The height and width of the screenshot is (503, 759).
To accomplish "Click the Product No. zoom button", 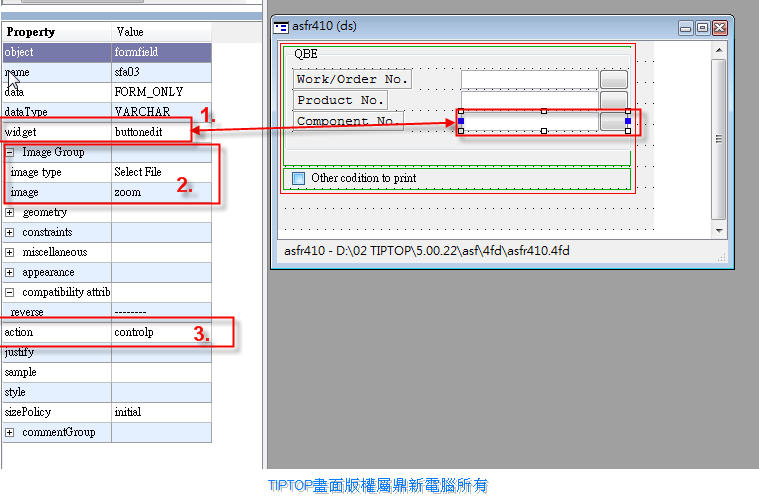I will [614, 100].
